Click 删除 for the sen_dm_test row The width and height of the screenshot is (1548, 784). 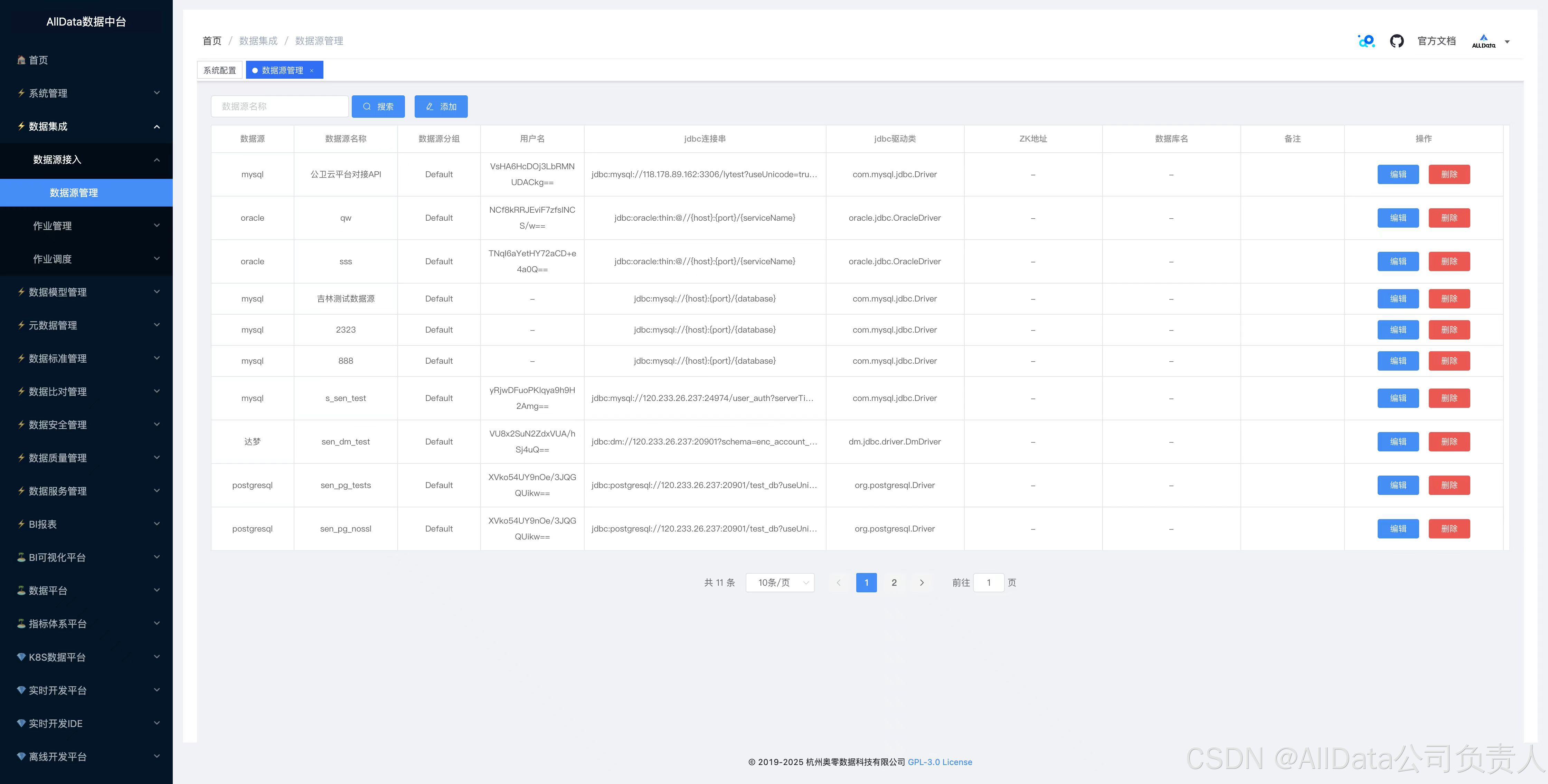(x=1449, y=442)
